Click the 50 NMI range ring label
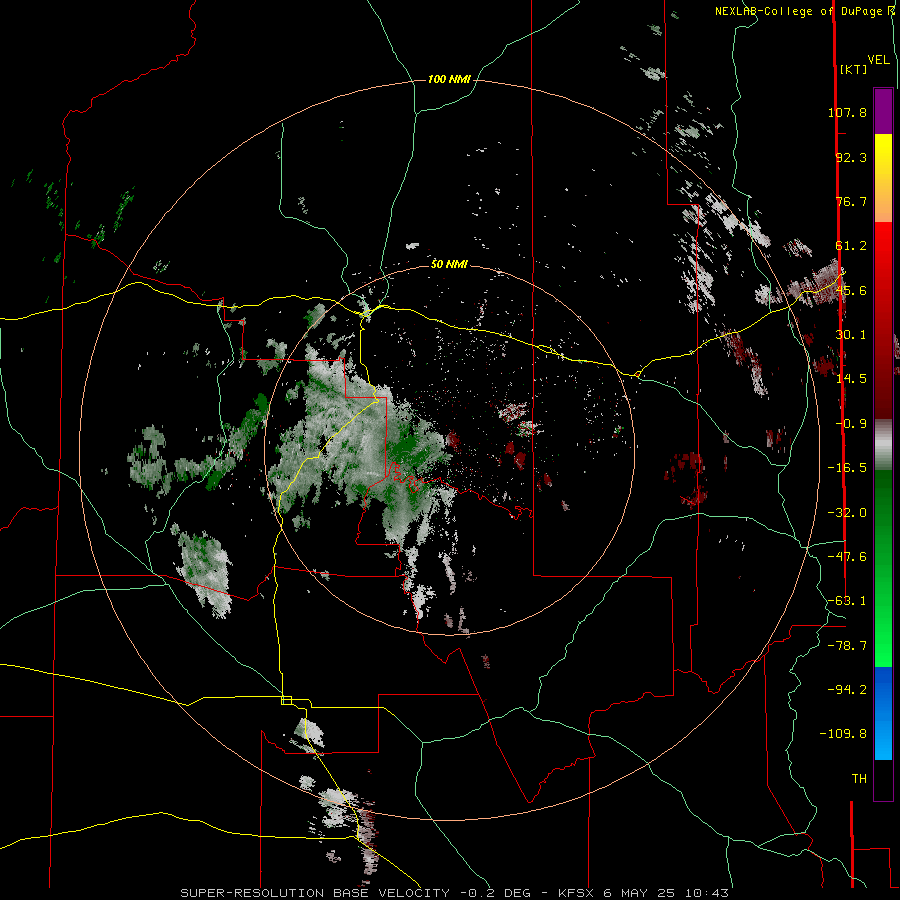This screenshot has height=900, width=900. click(x=449, y=264)
